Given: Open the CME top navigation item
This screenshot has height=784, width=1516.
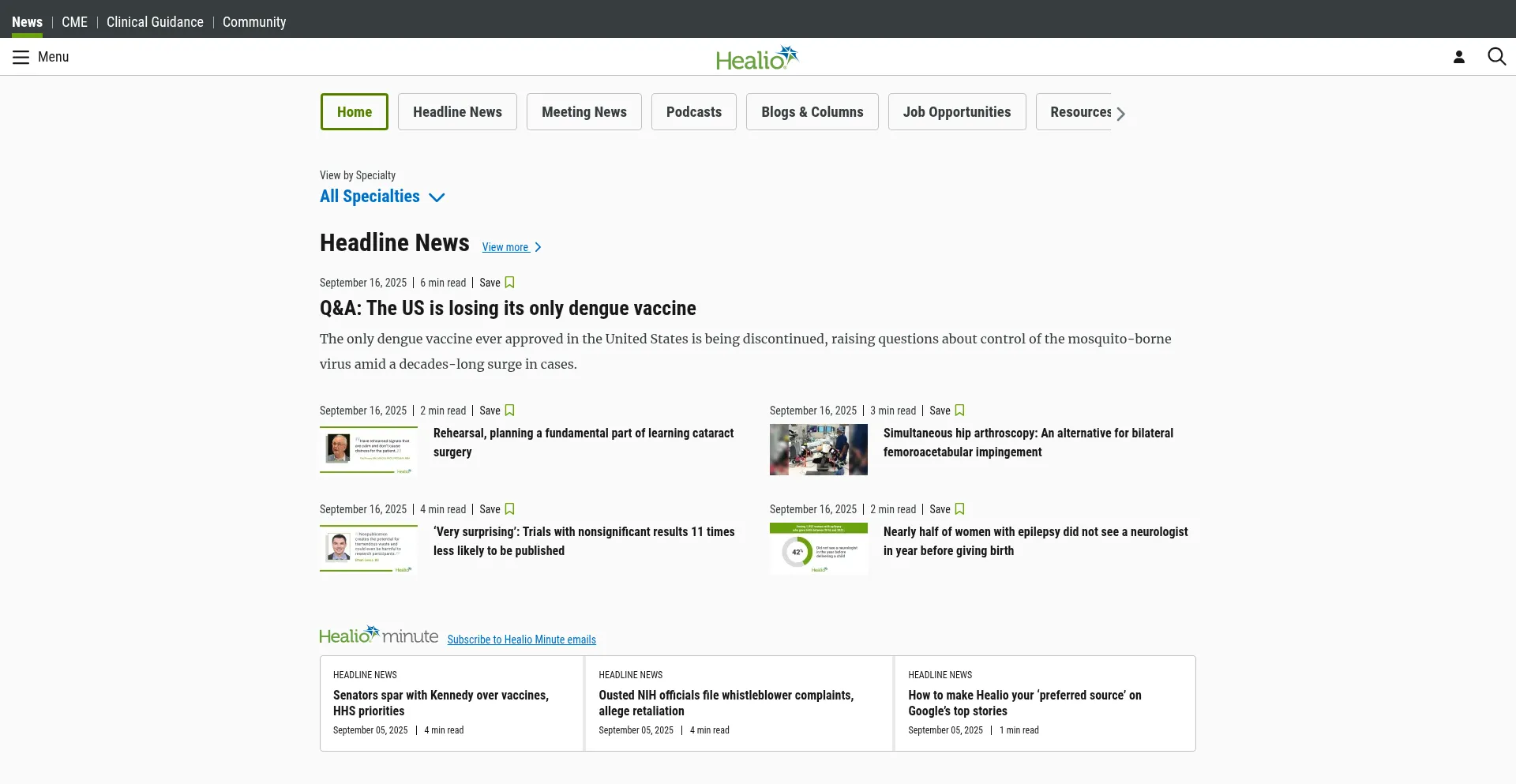Looking at the screenshot, I should (75, 22).
